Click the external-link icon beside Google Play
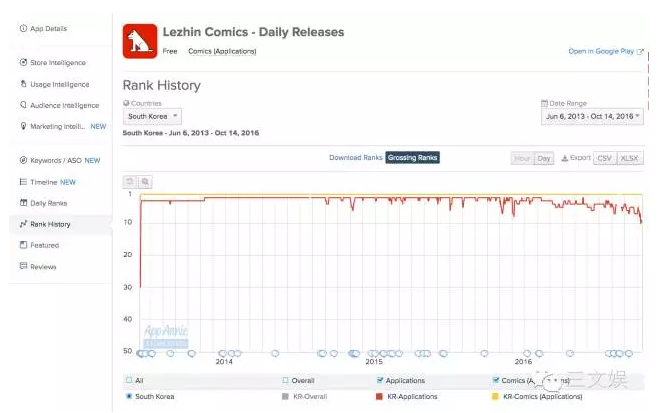 (x=640, y=52)
